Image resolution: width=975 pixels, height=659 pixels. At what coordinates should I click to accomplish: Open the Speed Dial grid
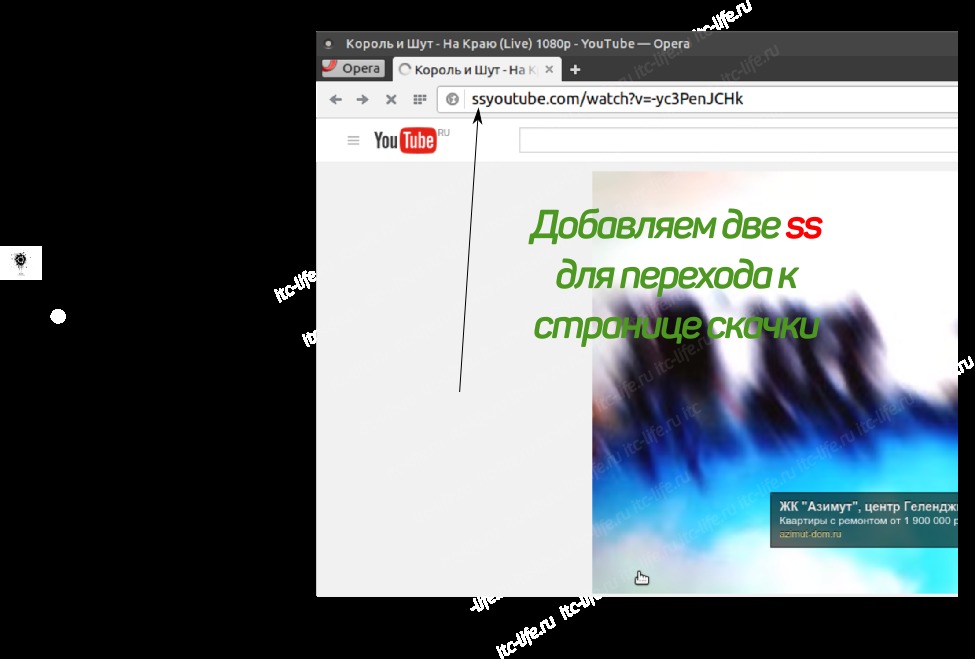420,99
